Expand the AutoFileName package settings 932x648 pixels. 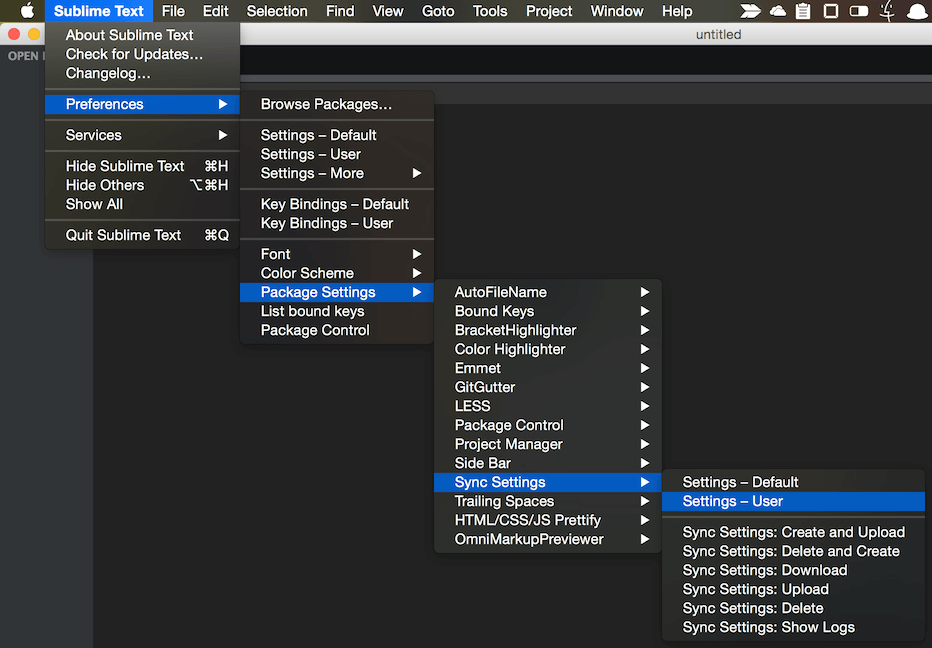click(x=548, y=292)
